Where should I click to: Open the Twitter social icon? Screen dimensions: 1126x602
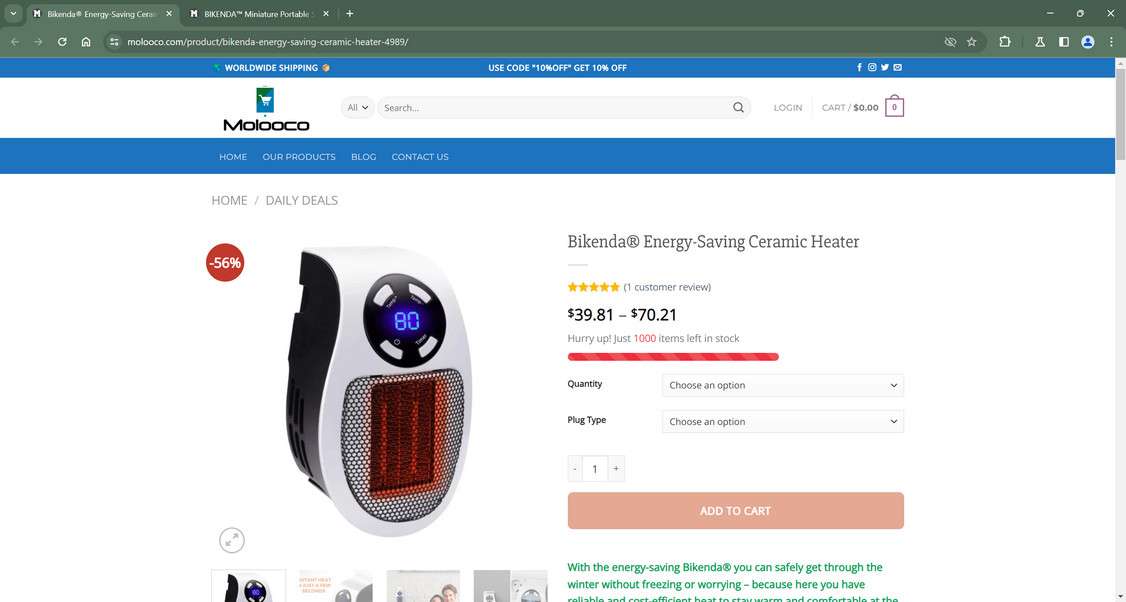point(885,68)
